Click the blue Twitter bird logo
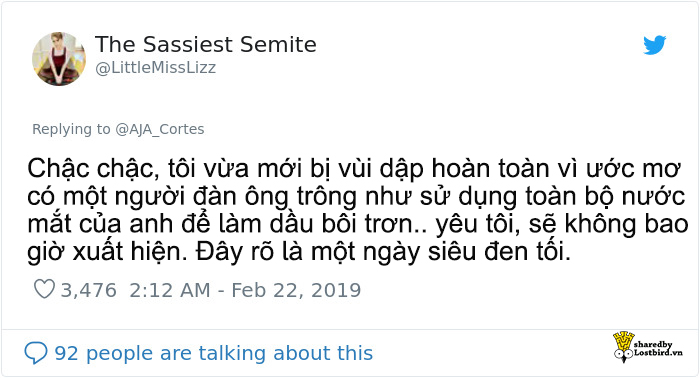The height and width of the screenshot is (378, 700). (654, 45)
